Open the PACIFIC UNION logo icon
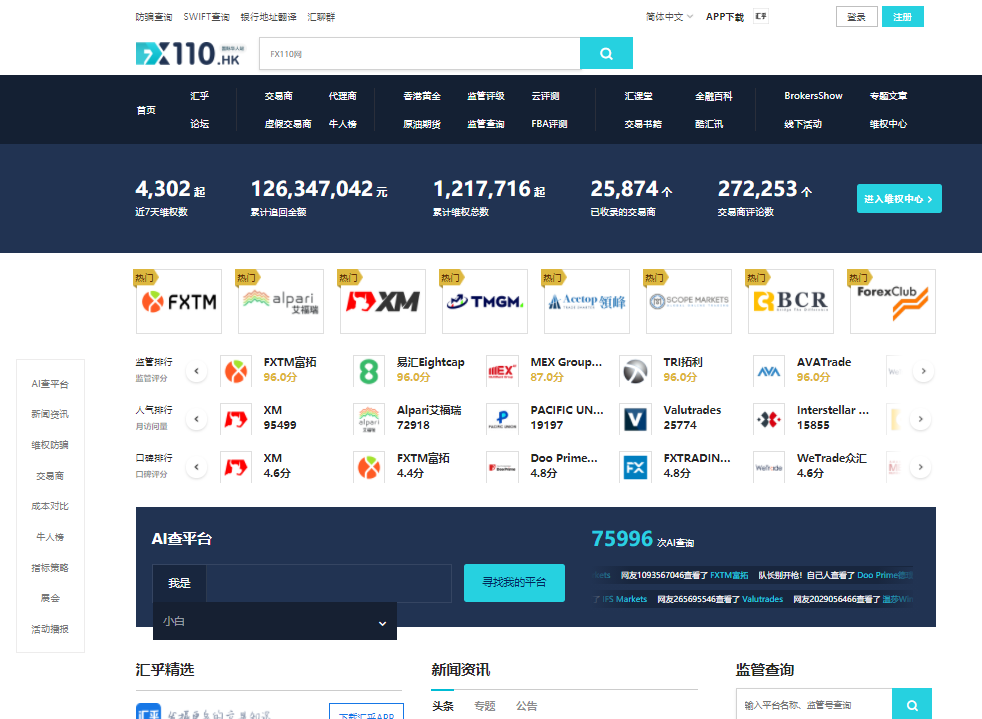Image resolution: width=982 pixels, height=719 pixels. pyautogui.click(x=502, y=419)
